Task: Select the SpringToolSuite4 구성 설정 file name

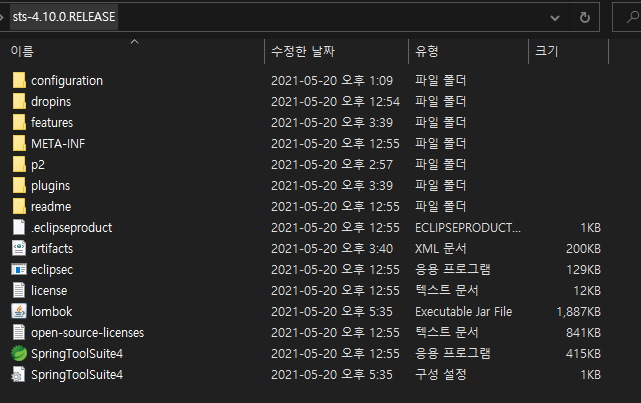Action: tap(77, 375)
